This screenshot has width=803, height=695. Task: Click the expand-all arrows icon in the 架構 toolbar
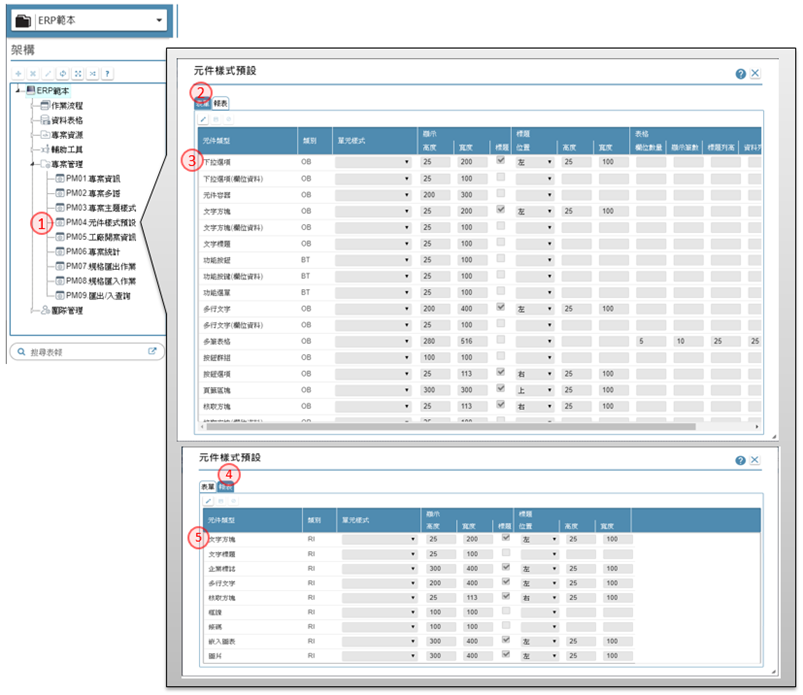[x=78, y=74]
